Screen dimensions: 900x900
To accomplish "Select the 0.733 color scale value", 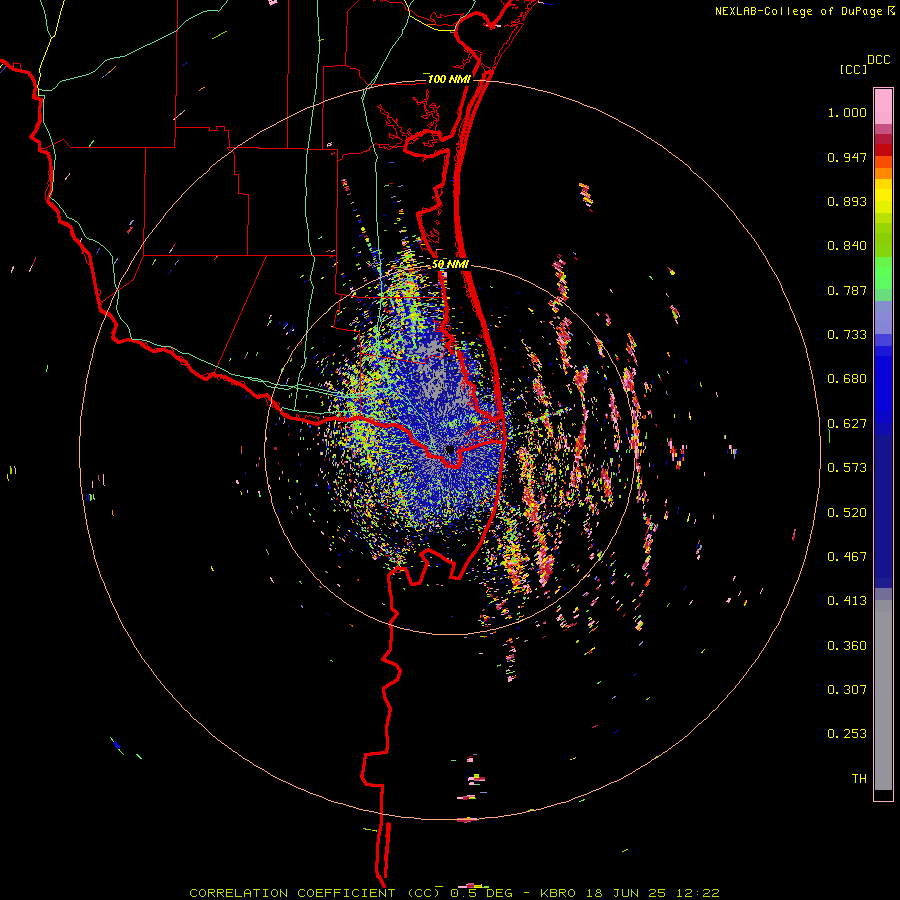I will (847, 335).
